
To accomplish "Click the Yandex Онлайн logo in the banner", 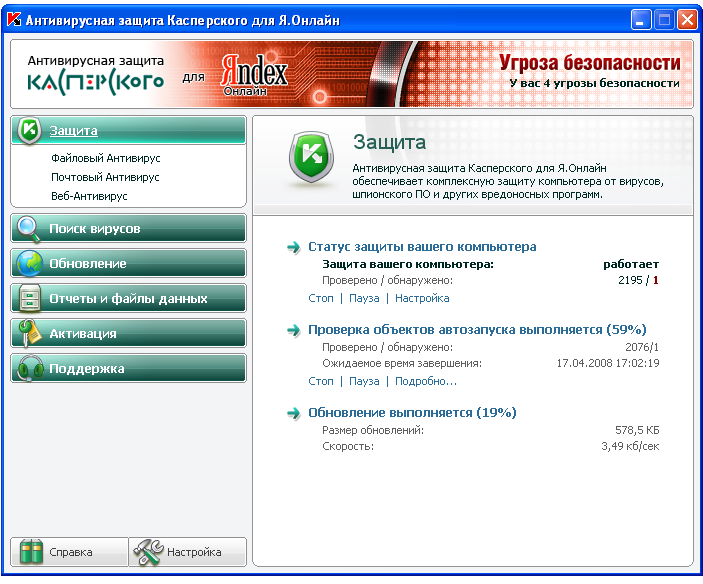I will coord(254,75).
